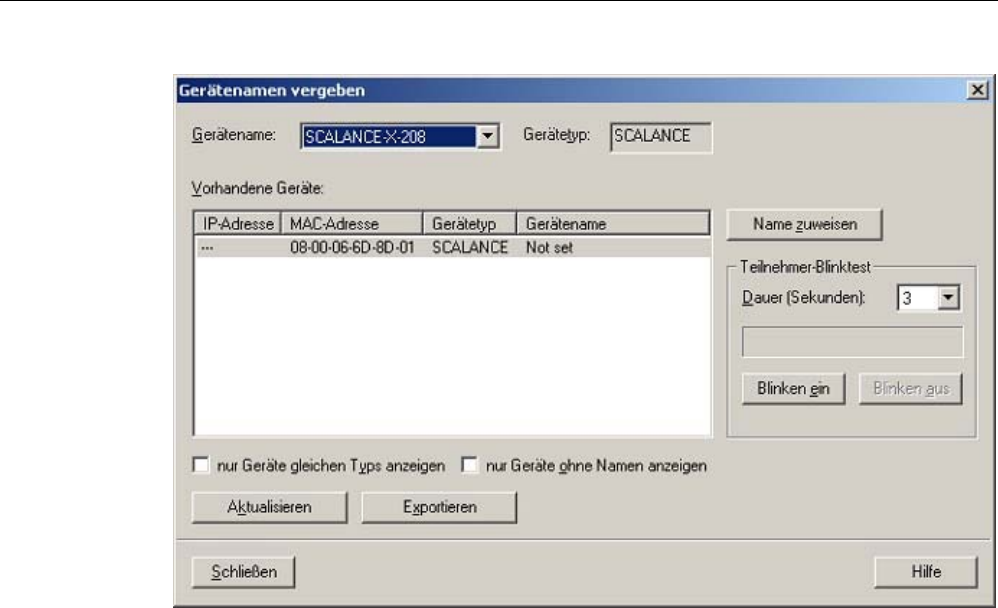Start blinking with Blinken ein
This screenshot has width=998, height=608.
coord(793,388)
